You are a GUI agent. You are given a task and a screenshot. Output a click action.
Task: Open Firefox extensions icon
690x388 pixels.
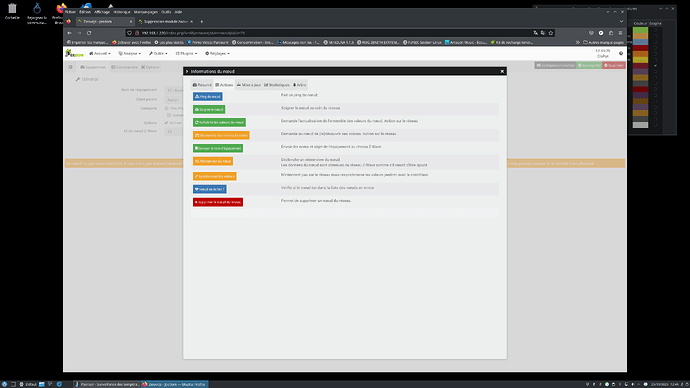611,33
